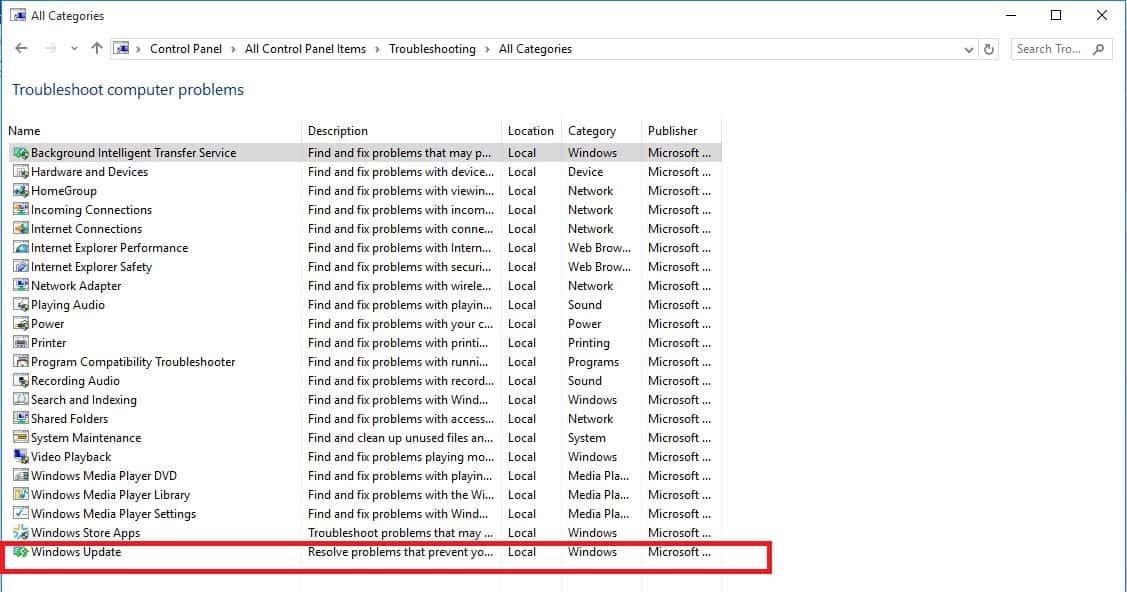
Task: Open the Video Playback troubleshooter
Action: point(71,457)
